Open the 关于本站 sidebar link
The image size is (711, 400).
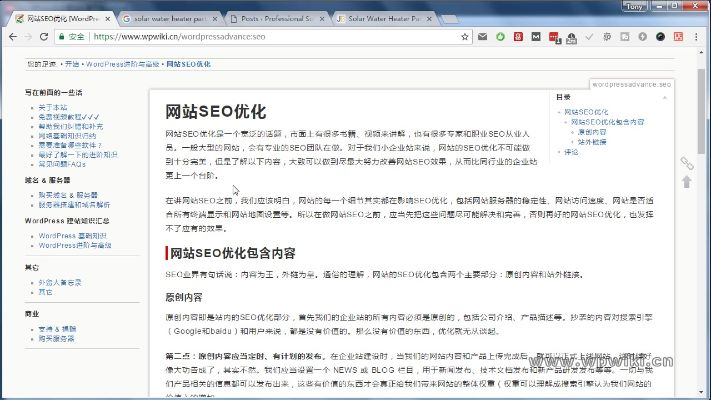(x=53, y=107)
